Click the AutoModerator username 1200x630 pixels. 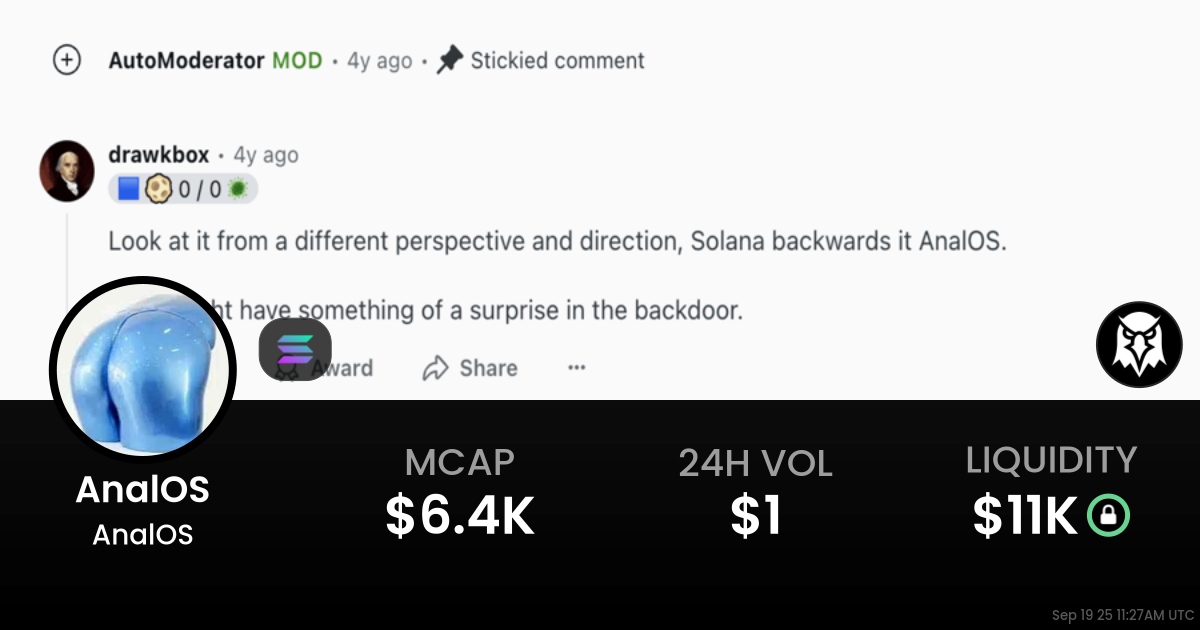[x=186, y=60]
